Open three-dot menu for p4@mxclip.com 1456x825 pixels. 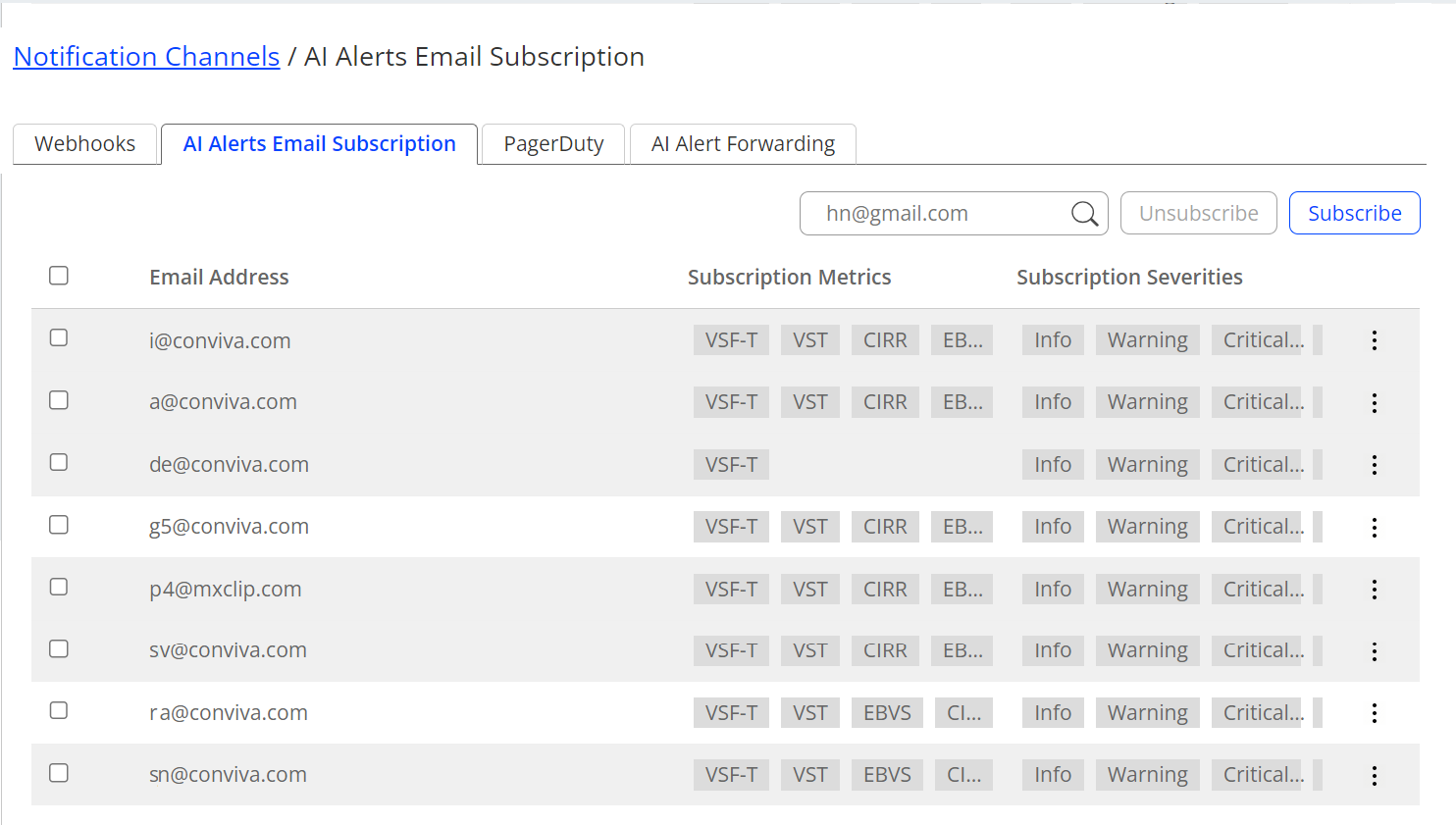click(x=1374, y=590)
